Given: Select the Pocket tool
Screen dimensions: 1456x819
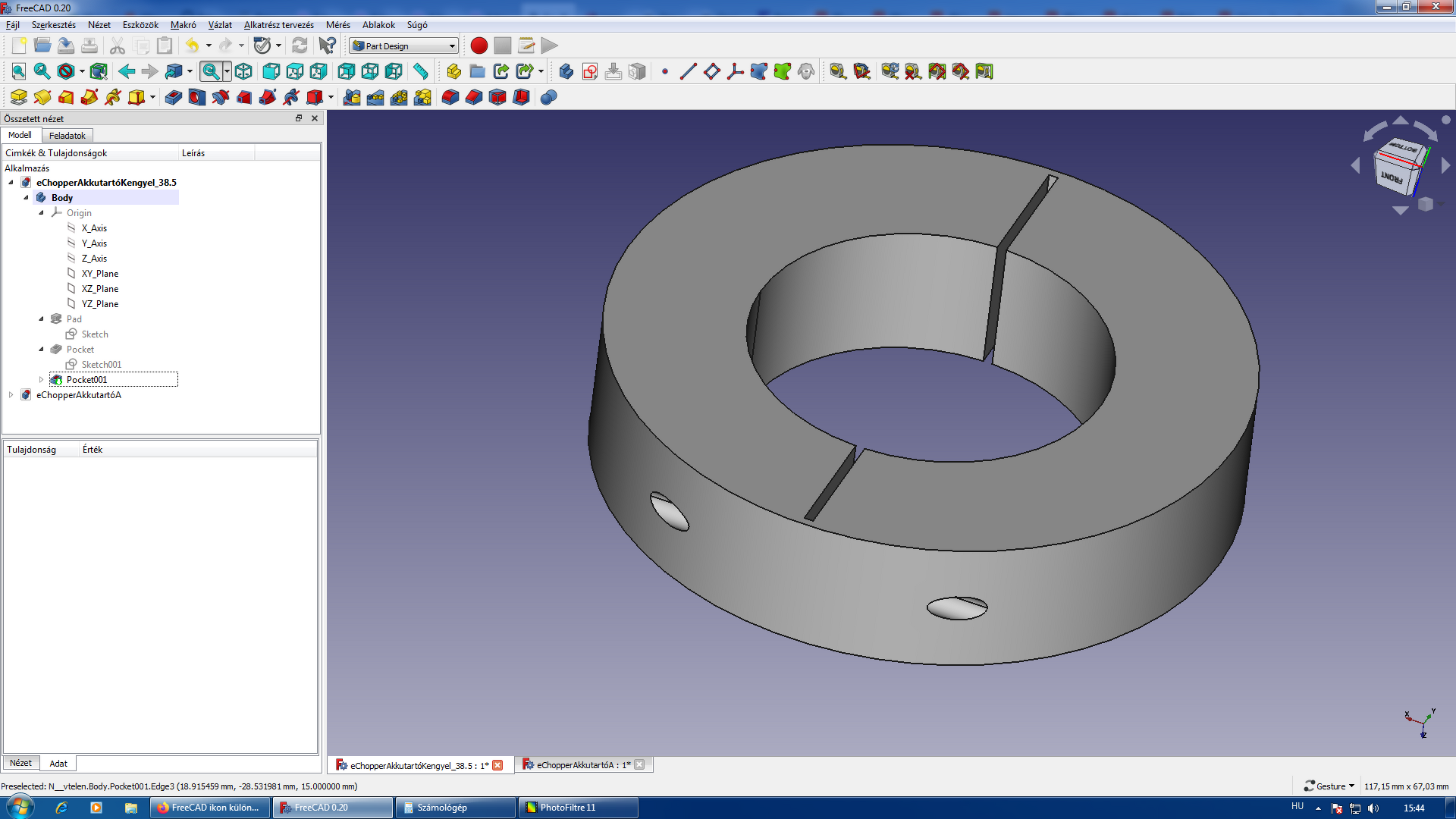Looking at the screenshot, I should [174, 97].
